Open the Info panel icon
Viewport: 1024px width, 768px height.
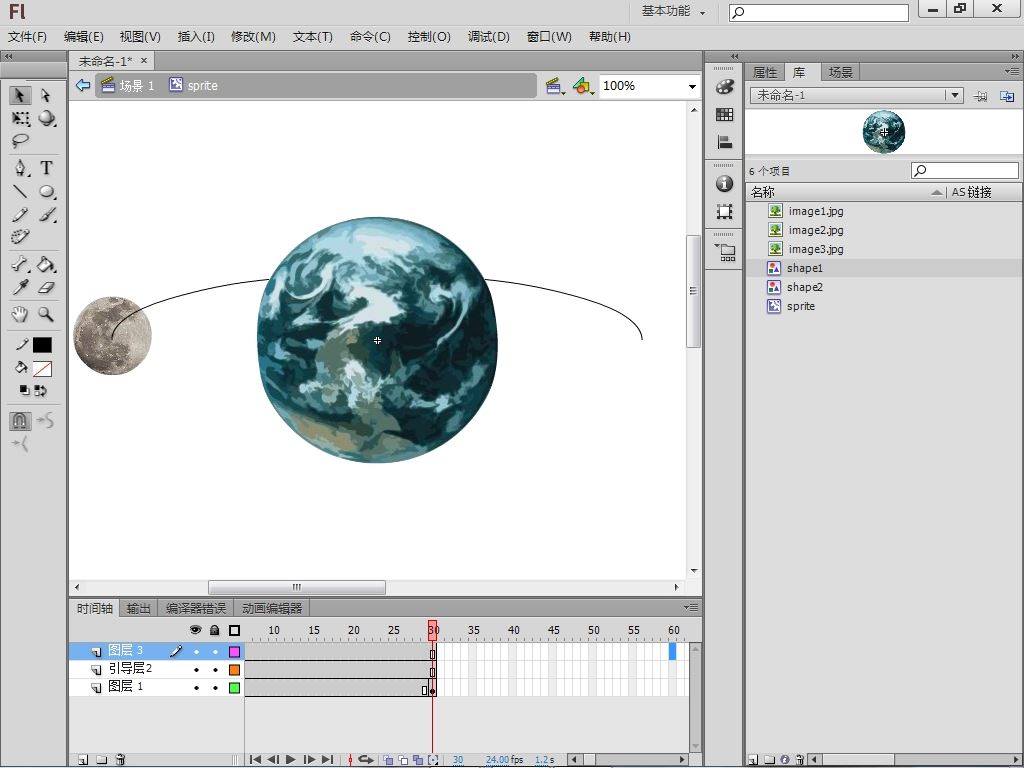[x=725, y=184]
